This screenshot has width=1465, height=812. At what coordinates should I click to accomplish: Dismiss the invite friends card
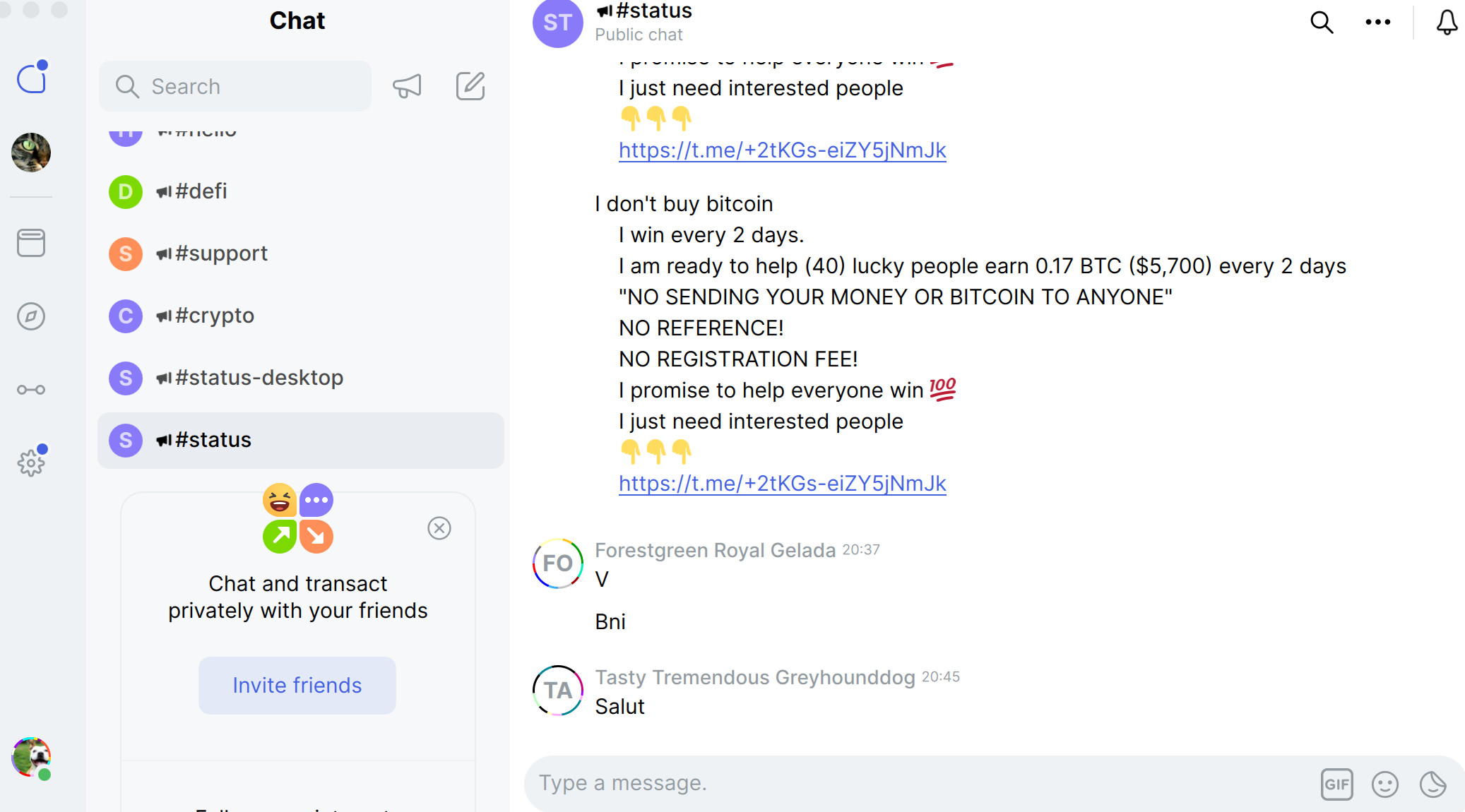pyautogui.click(x=439, y=528)
